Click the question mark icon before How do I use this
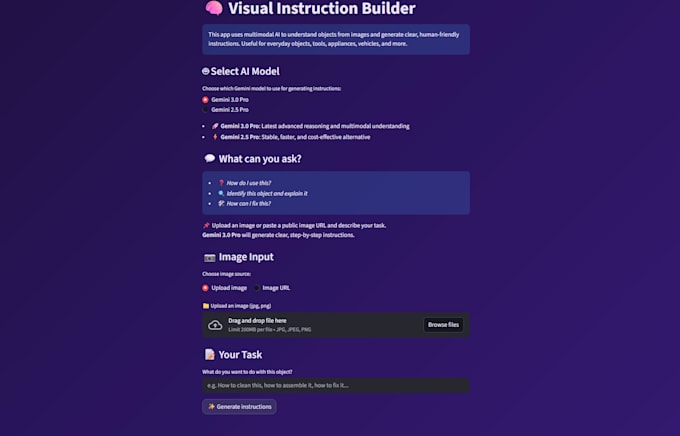 pos(221,183)
